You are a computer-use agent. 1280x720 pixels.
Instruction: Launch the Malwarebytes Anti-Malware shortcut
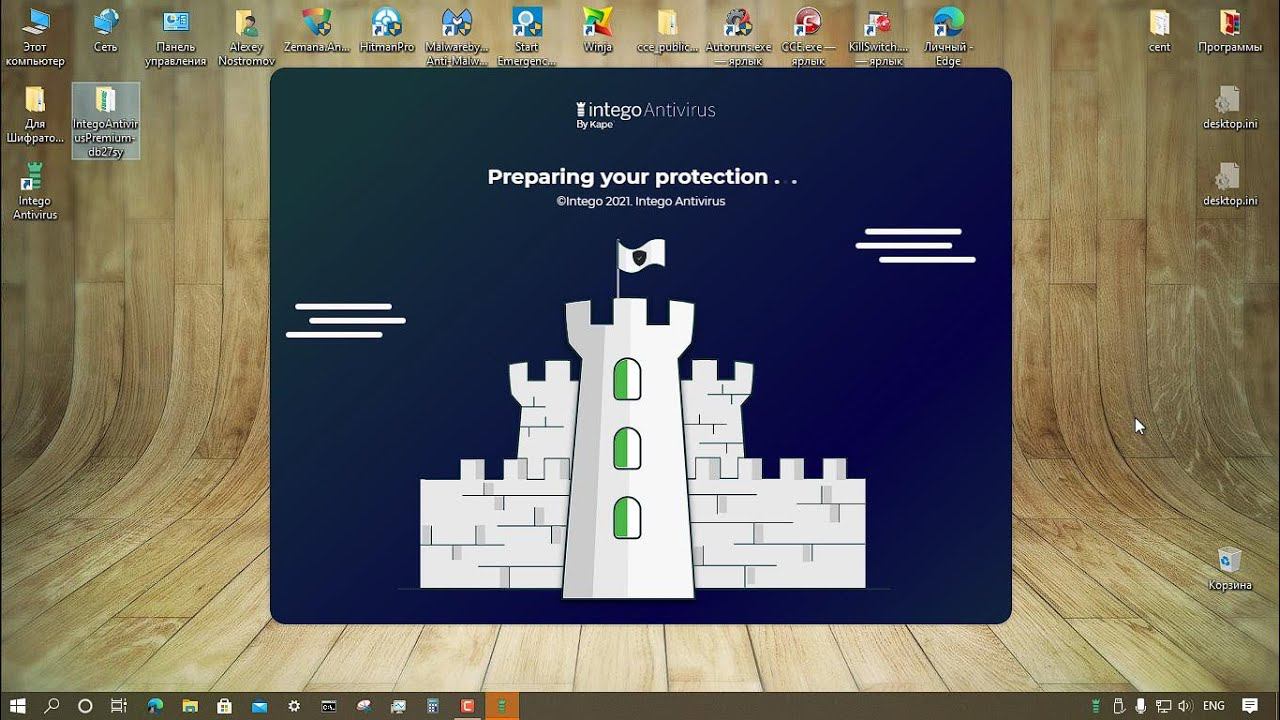456,37
